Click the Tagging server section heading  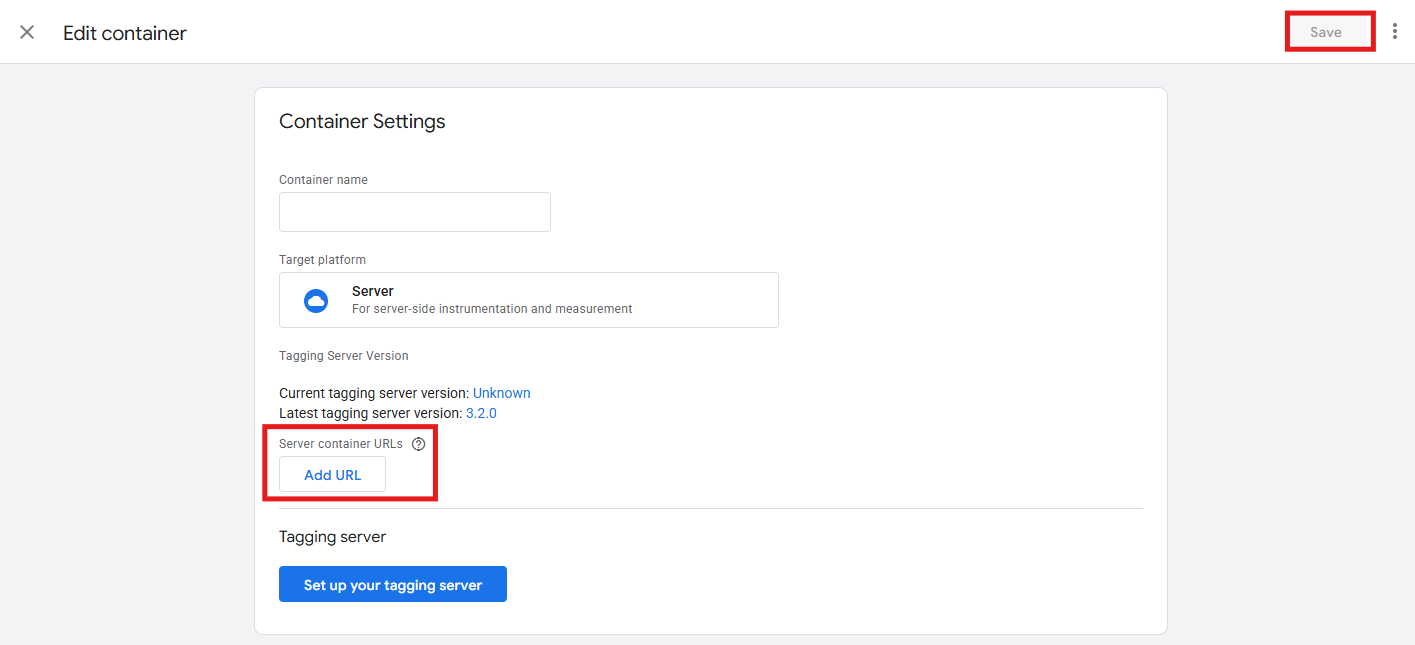pos(333,537)
